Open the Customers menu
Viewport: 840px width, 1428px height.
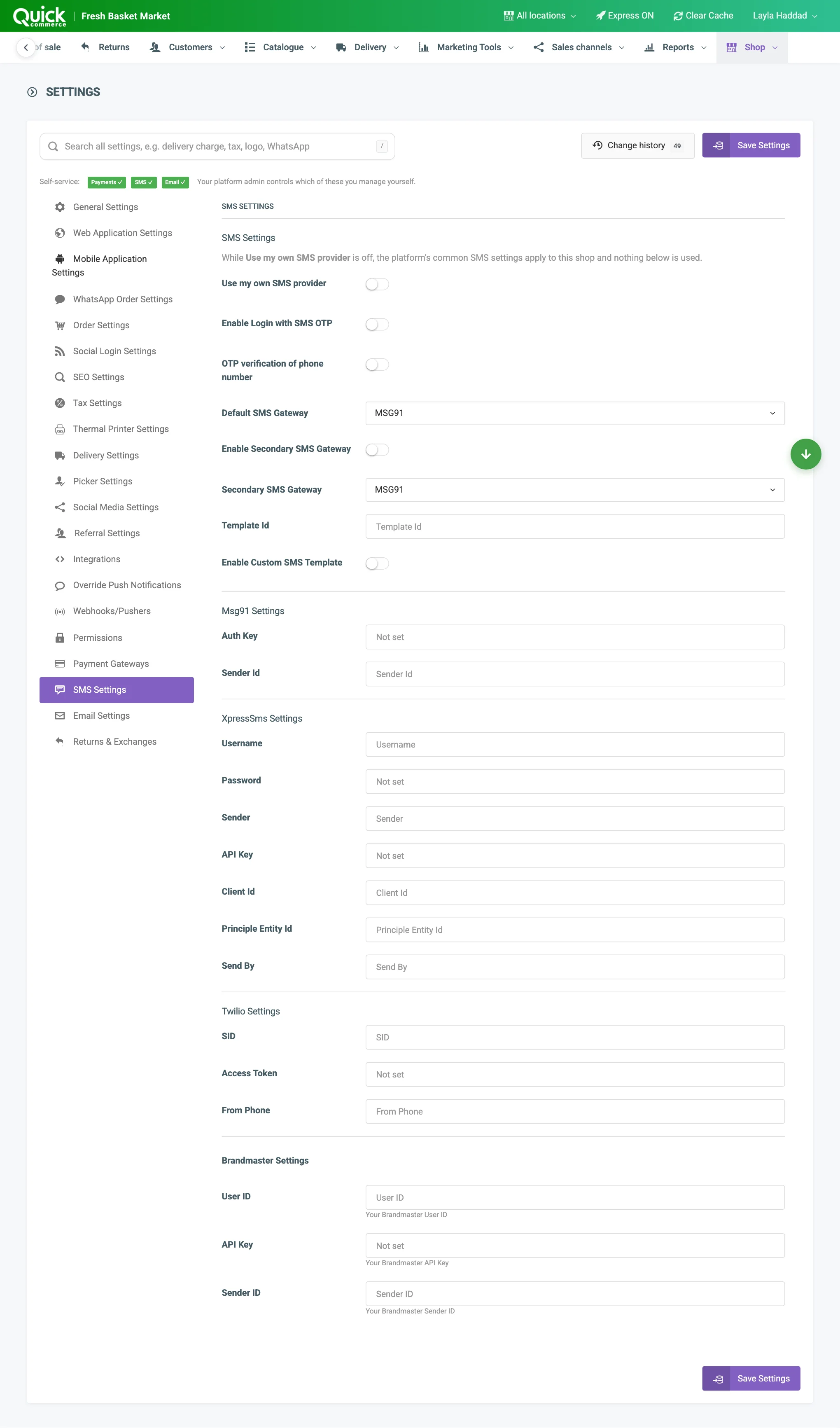pos(187,47)
